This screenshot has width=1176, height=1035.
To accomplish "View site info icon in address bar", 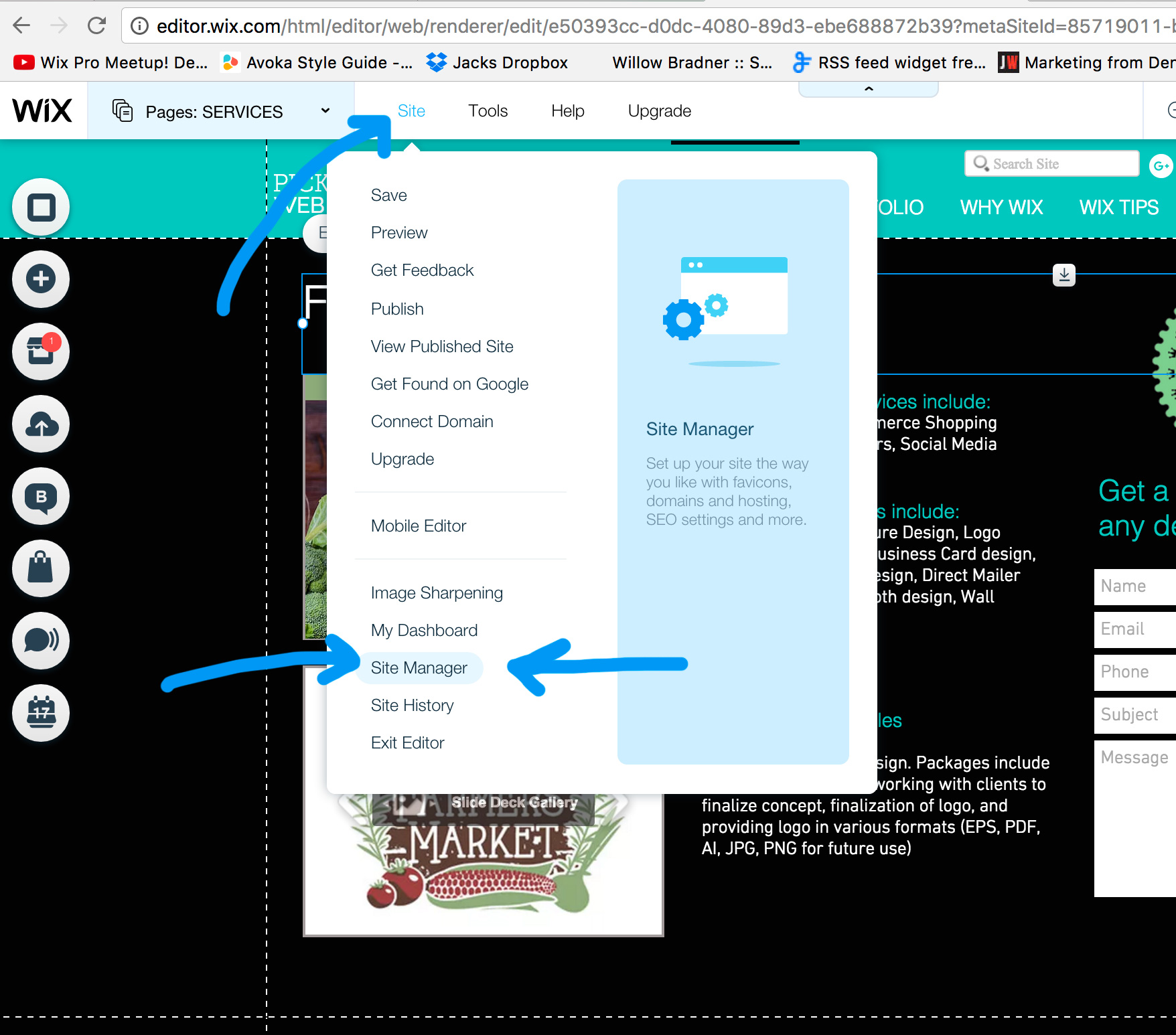I will pyautogui.click(x=139, y=26).
